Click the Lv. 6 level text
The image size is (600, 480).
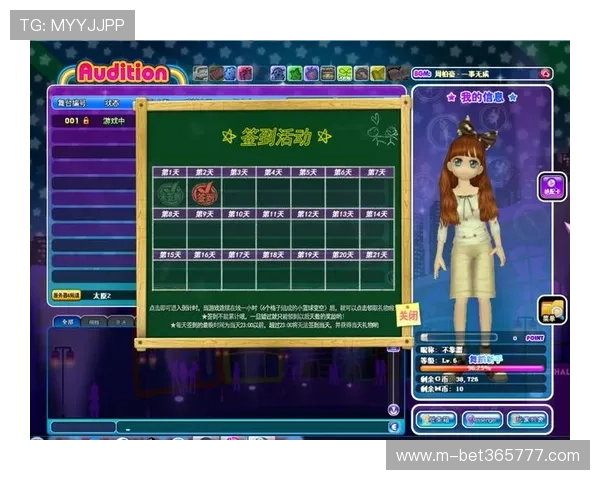click(449, 360)
